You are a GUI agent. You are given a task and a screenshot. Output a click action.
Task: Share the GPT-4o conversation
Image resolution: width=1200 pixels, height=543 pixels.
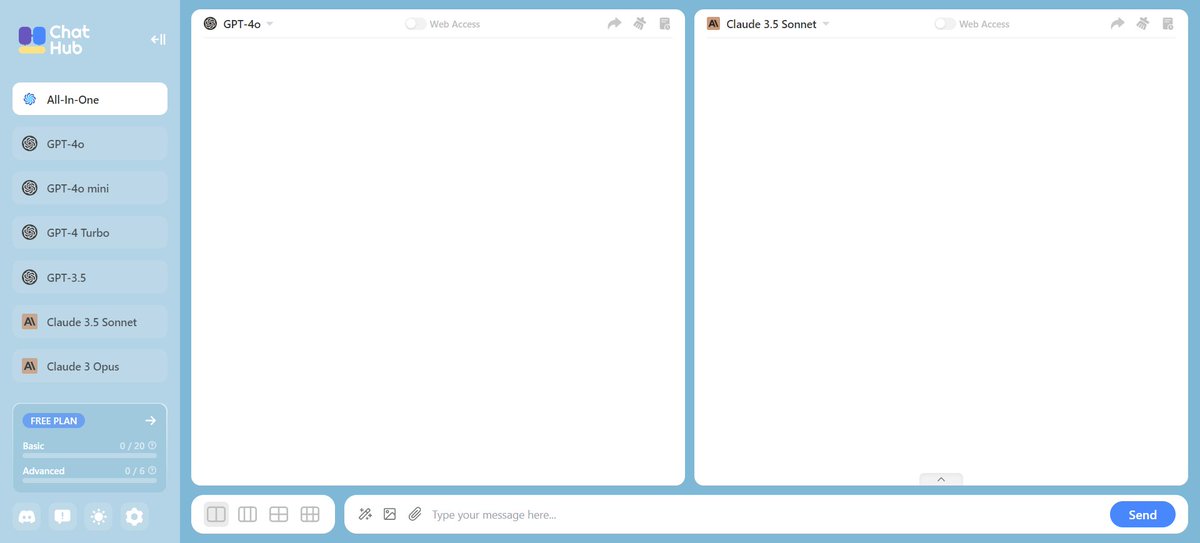tap(614, 23)
